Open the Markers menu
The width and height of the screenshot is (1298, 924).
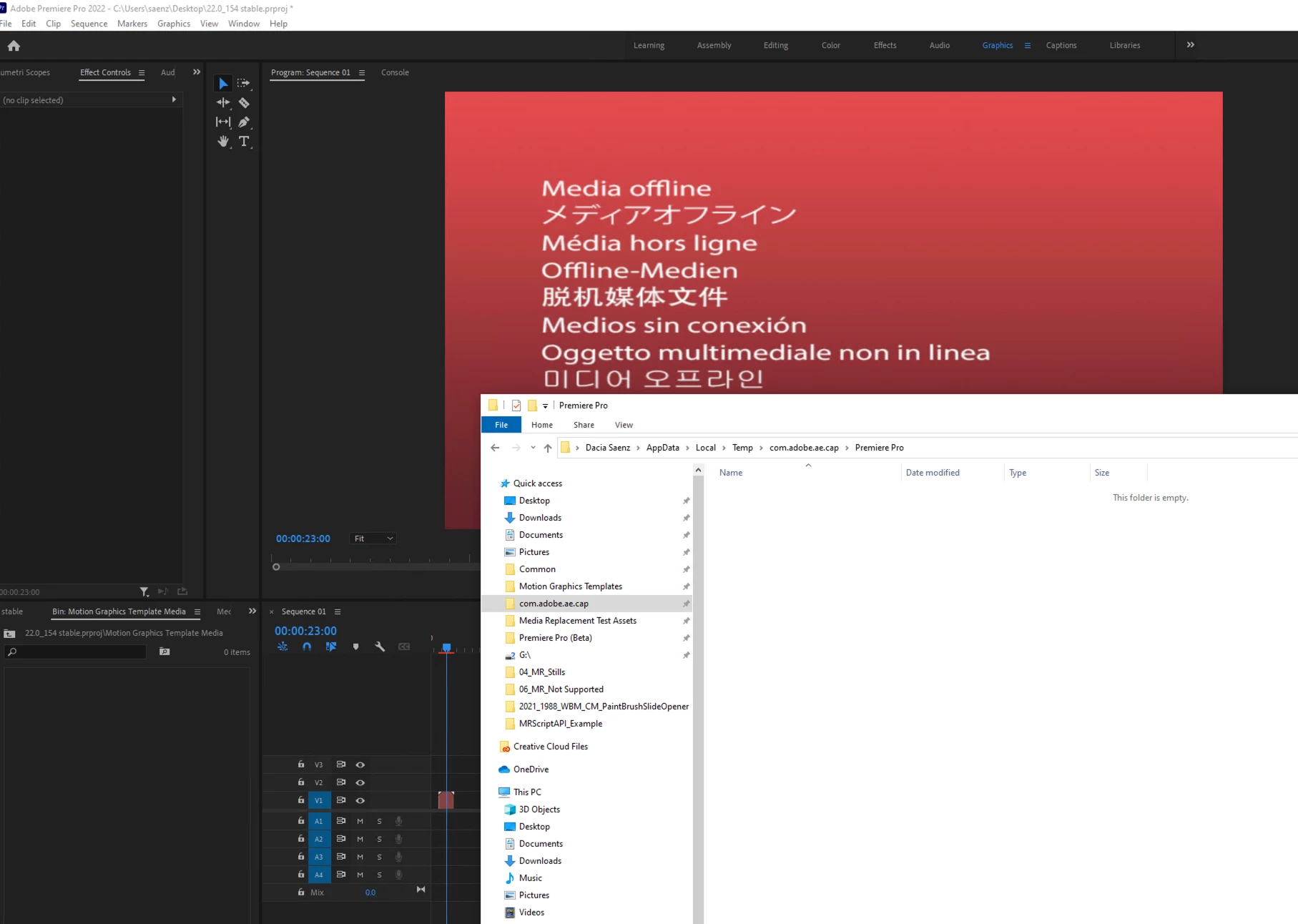tap(132, 24)
